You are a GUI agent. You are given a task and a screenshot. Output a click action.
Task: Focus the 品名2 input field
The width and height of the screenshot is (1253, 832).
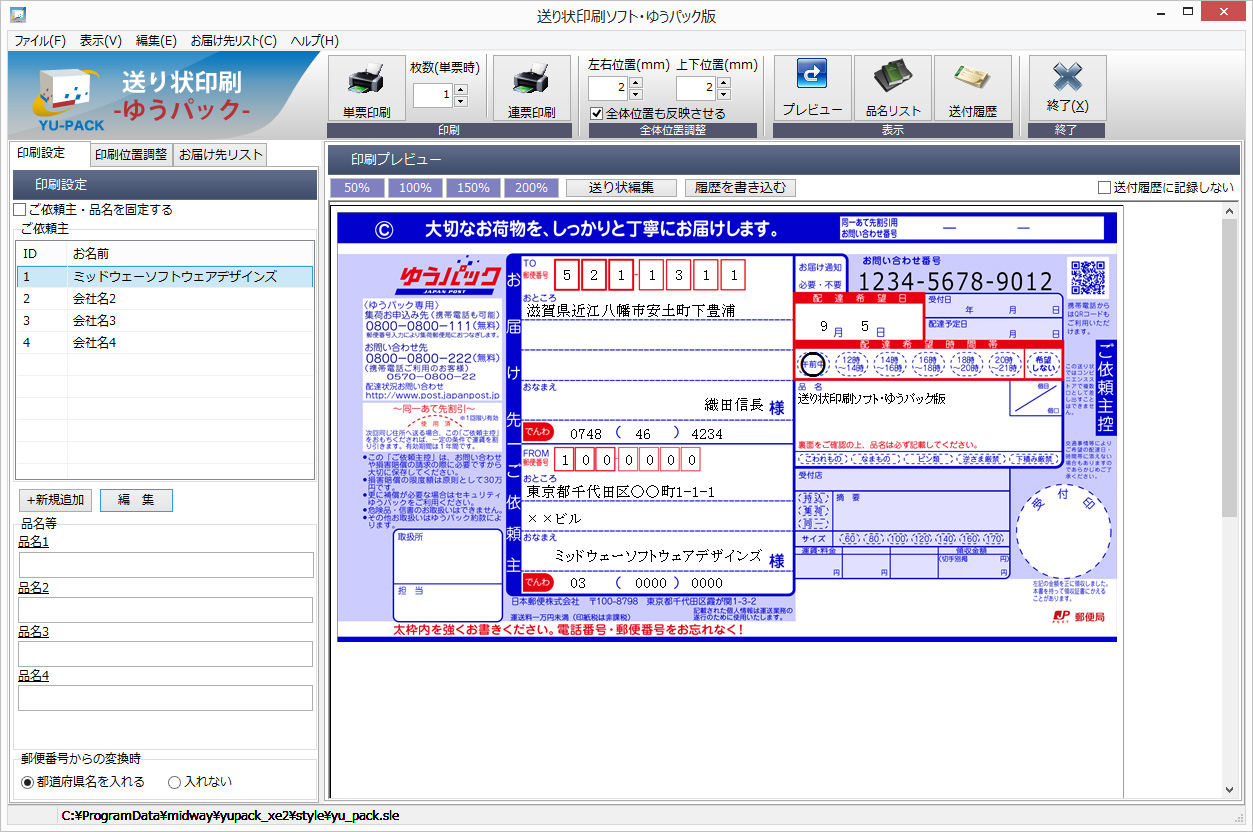coord(165,610)
